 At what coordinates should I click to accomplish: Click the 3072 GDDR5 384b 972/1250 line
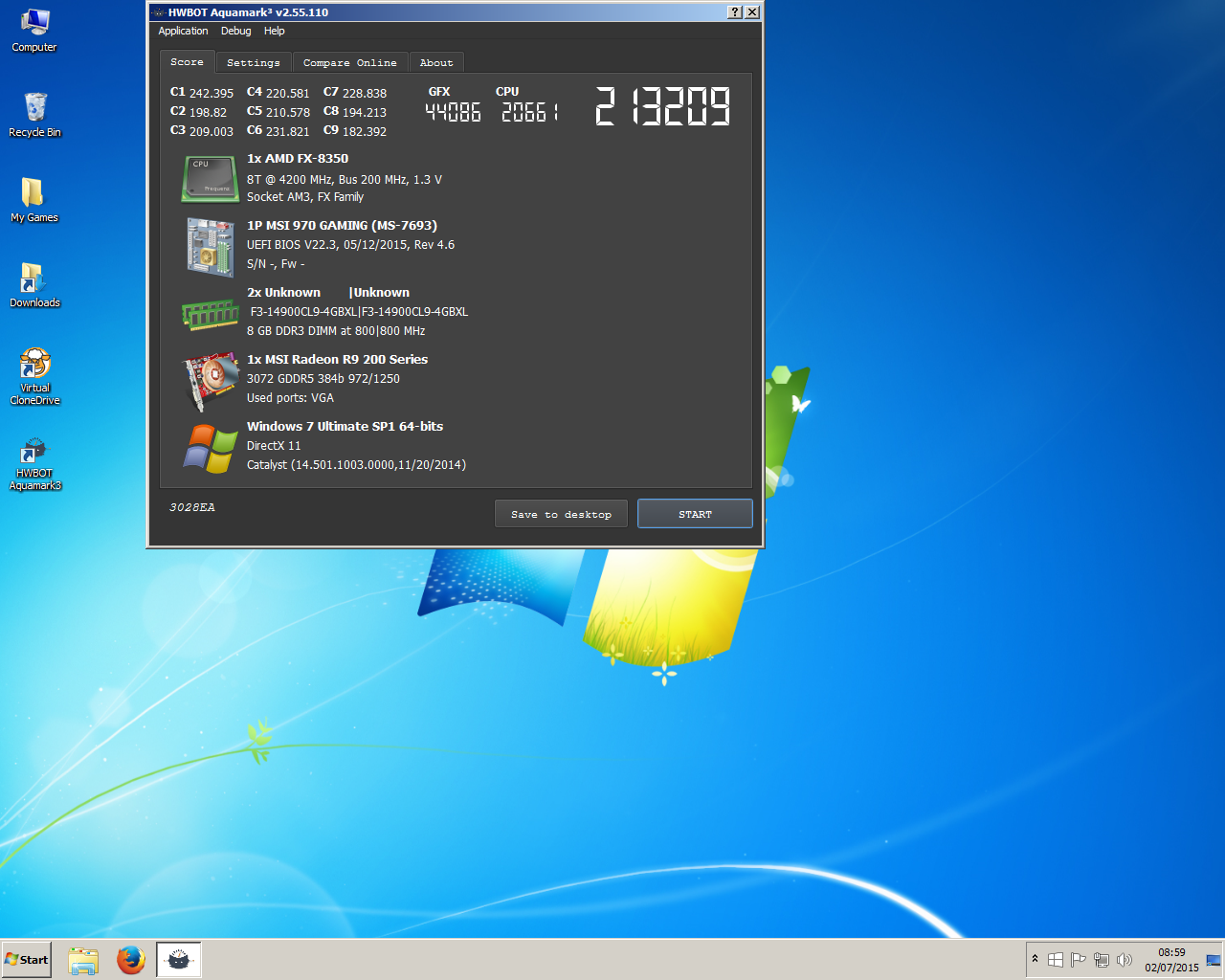coord(323,378)
